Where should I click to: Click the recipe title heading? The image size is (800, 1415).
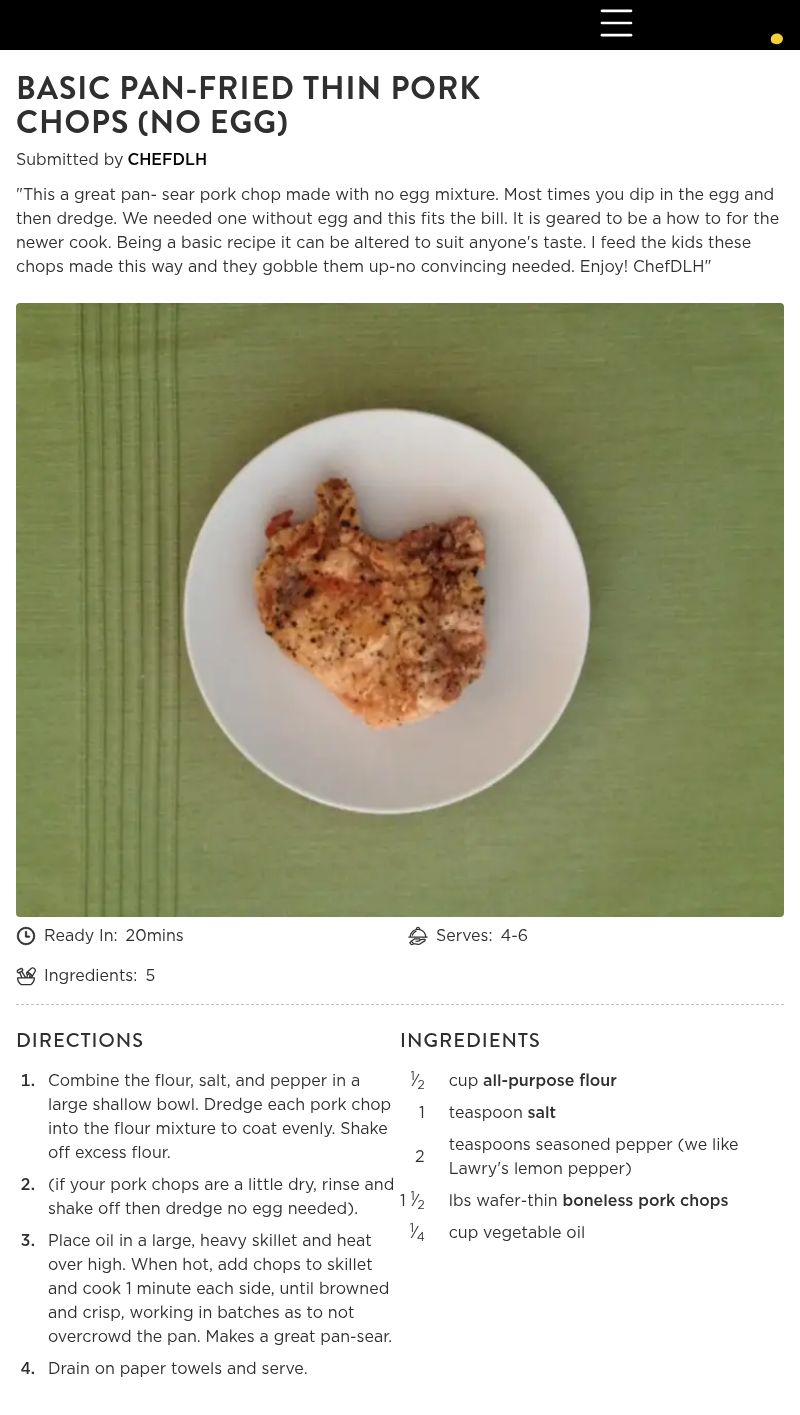point(248,105)
